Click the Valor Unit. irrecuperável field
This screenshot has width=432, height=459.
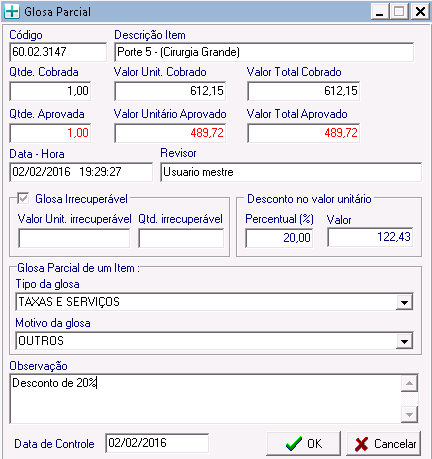[x=74, y=238]
